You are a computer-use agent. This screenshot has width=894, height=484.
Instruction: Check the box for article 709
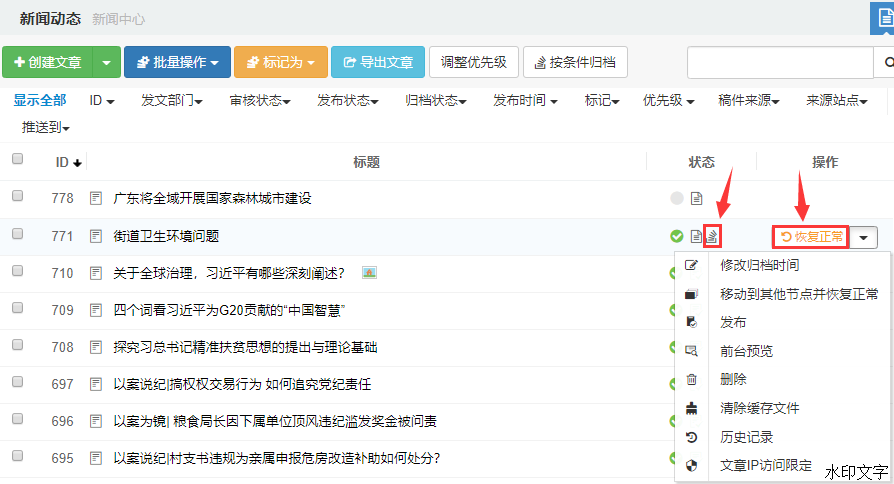[x=18, y=308]
